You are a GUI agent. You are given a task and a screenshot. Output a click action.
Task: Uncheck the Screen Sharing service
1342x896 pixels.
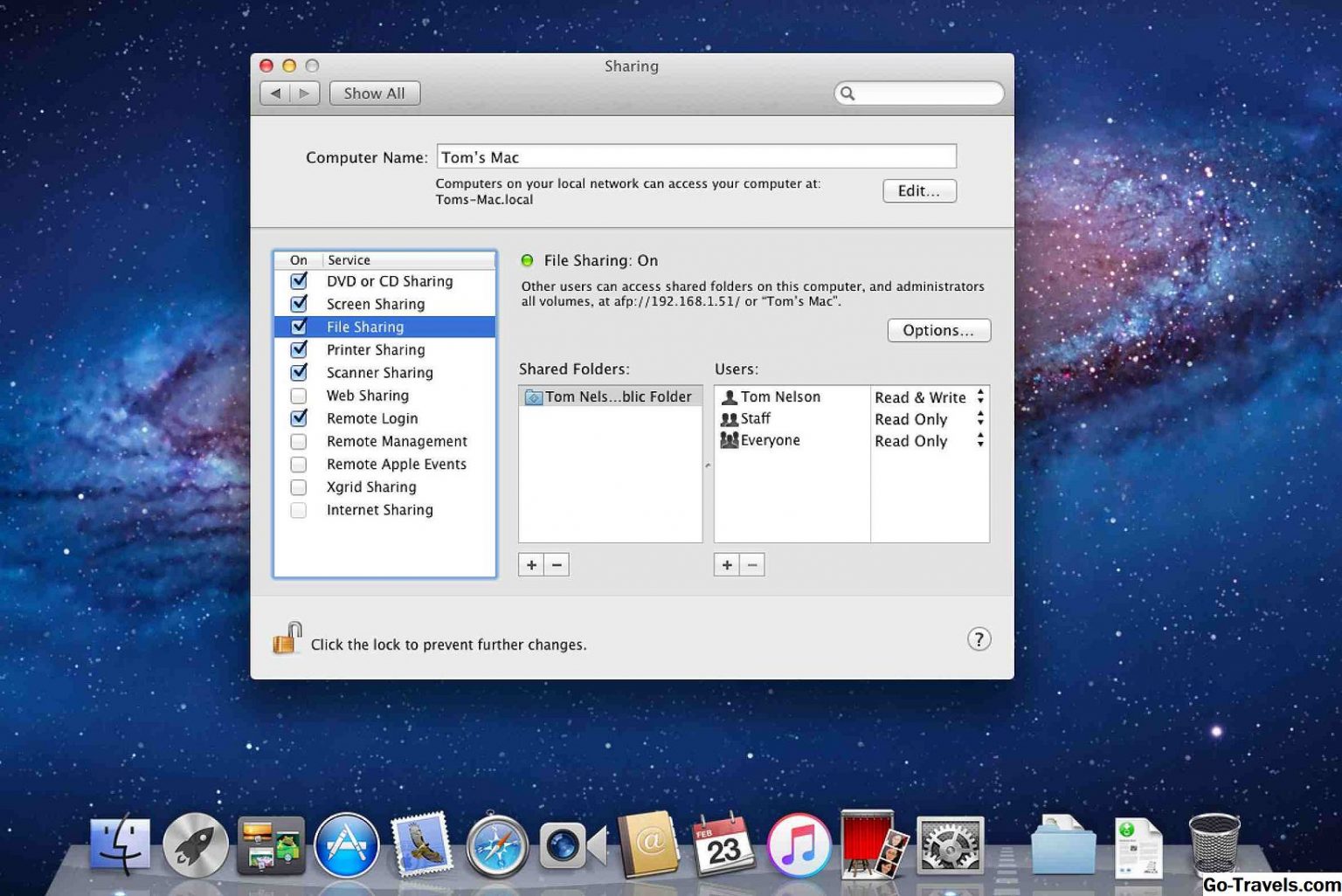click(x=299, y=304)
